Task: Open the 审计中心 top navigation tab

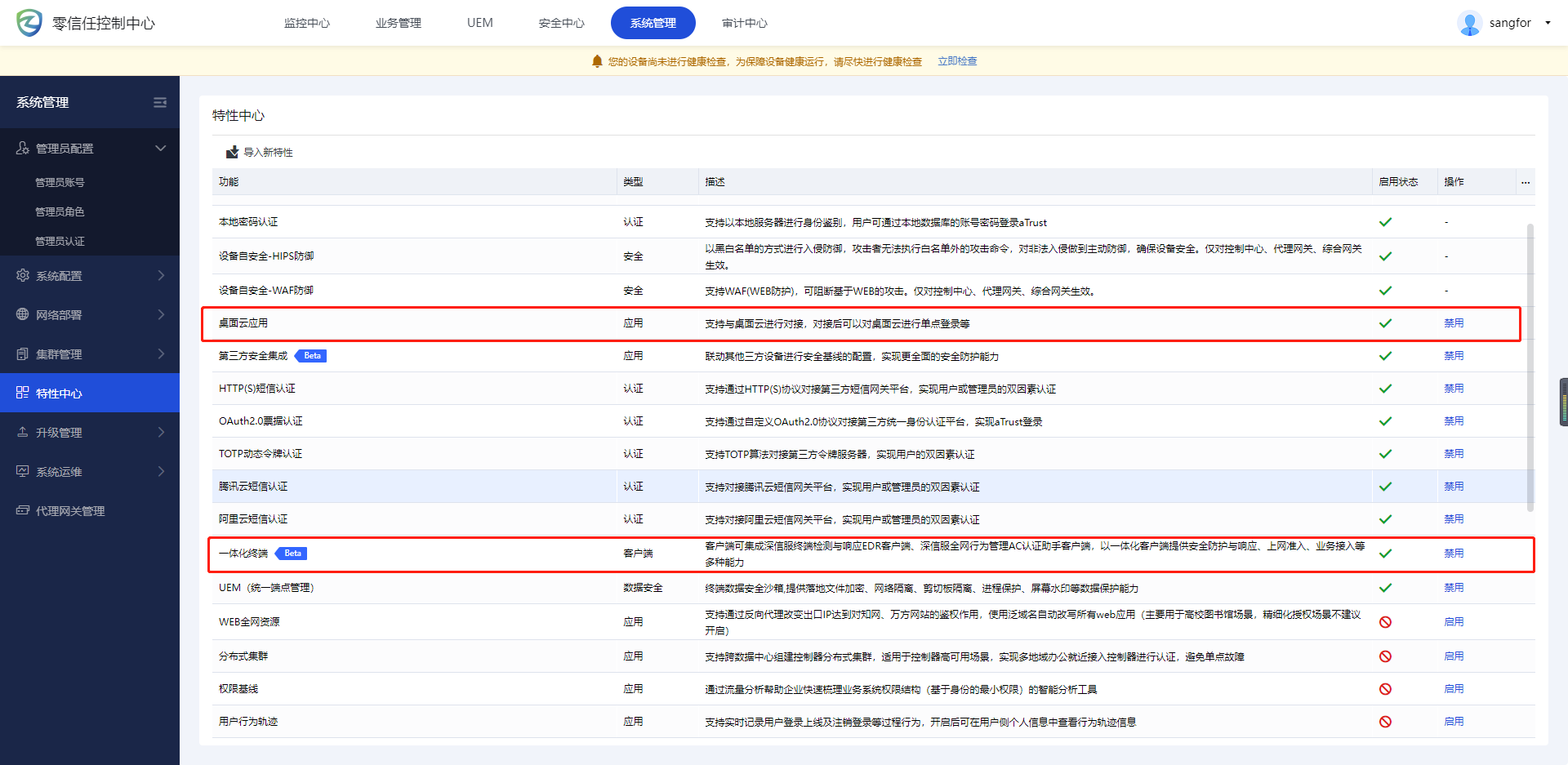Action: click(x=744, y=23)
